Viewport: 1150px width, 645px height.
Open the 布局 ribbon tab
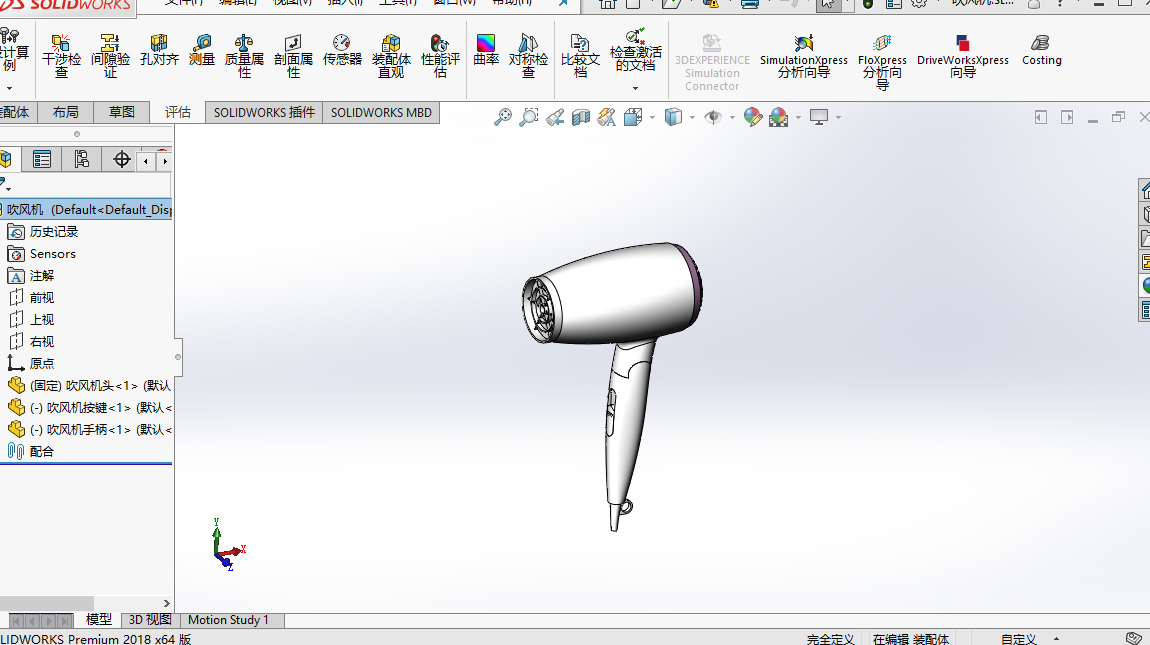pos(65,112)
